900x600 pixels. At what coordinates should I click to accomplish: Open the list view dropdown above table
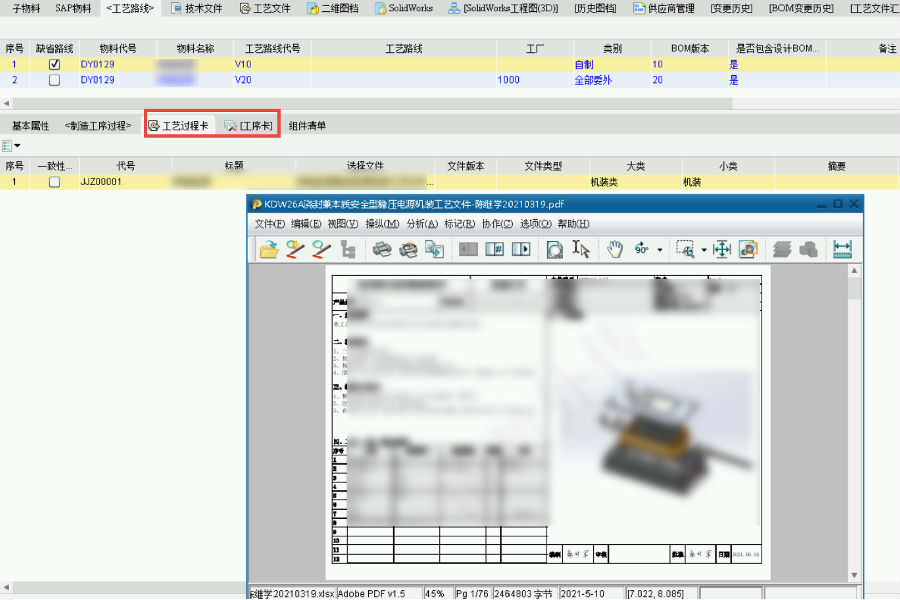[13, 146]
